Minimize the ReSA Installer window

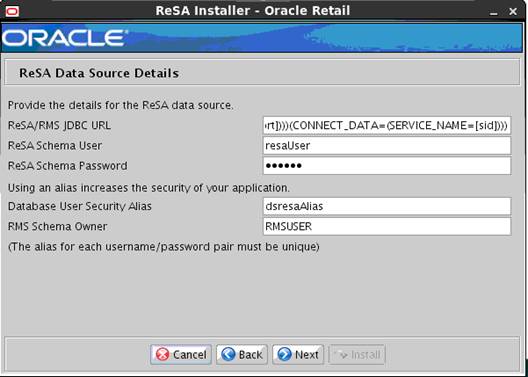point(494,12)
